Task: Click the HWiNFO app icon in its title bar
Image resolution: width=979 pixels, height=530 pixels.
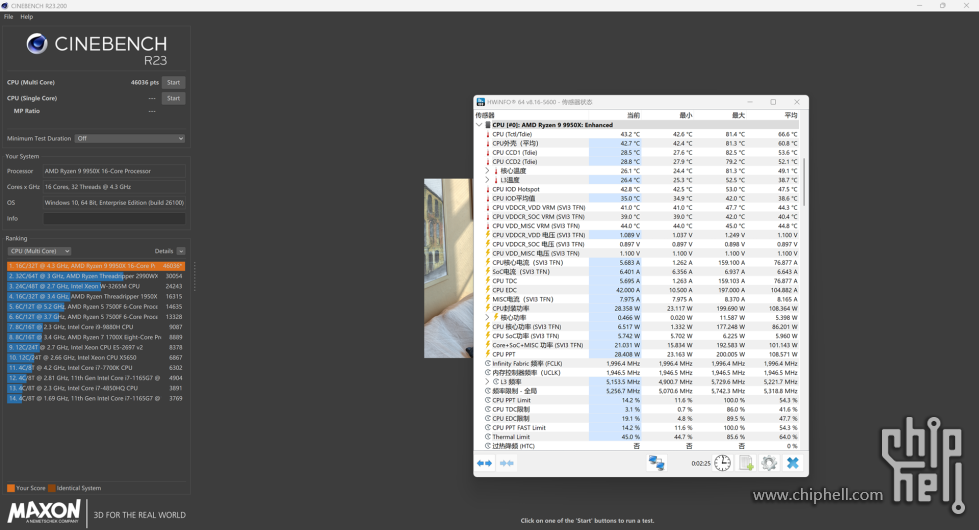Action: (x=481, y=102)
